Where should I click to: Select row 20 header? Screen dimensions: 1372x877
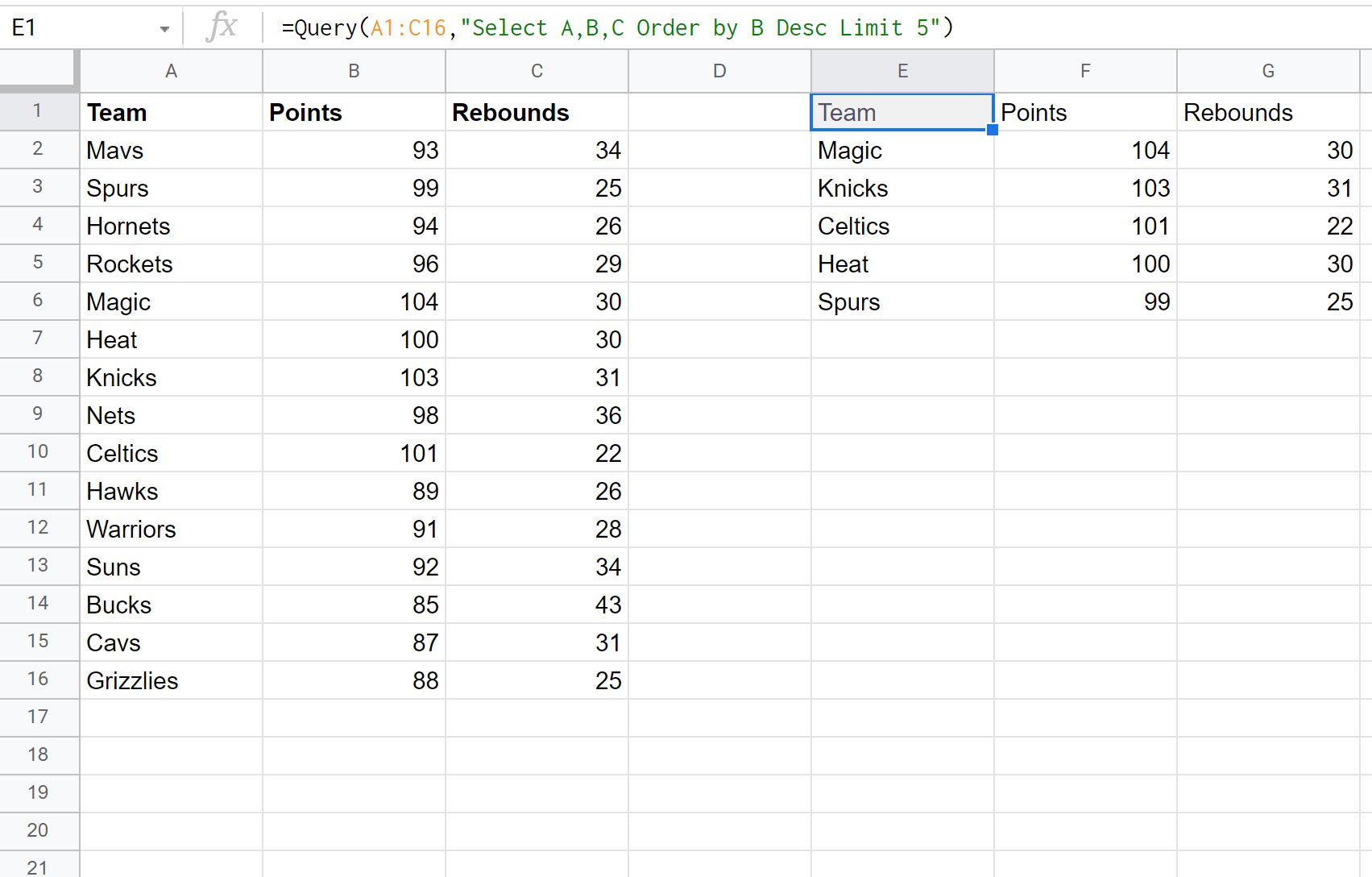point(39,832)
